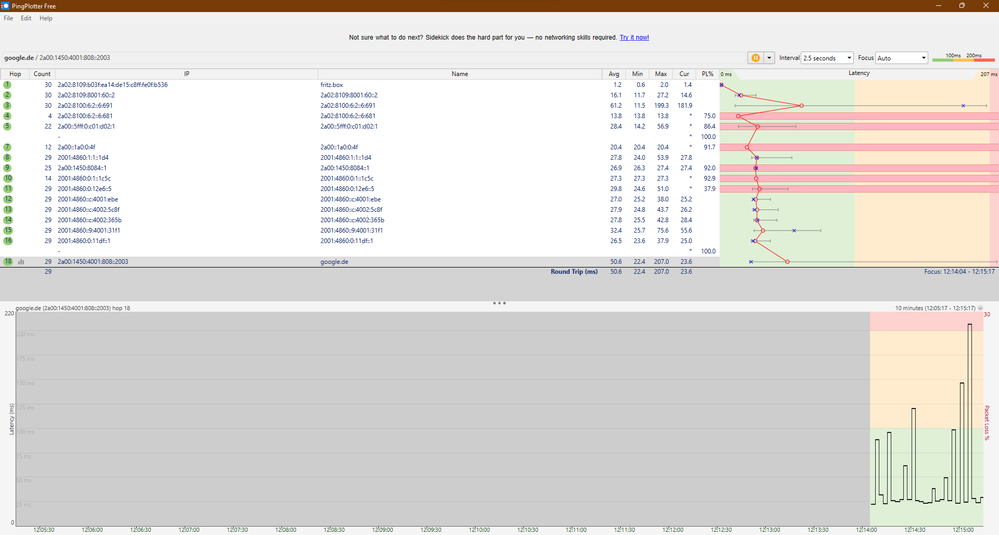999x535 pixels.
Task: Select the 2001:4860:1:1::1d4 IP cell
Action: click(83, 157)
